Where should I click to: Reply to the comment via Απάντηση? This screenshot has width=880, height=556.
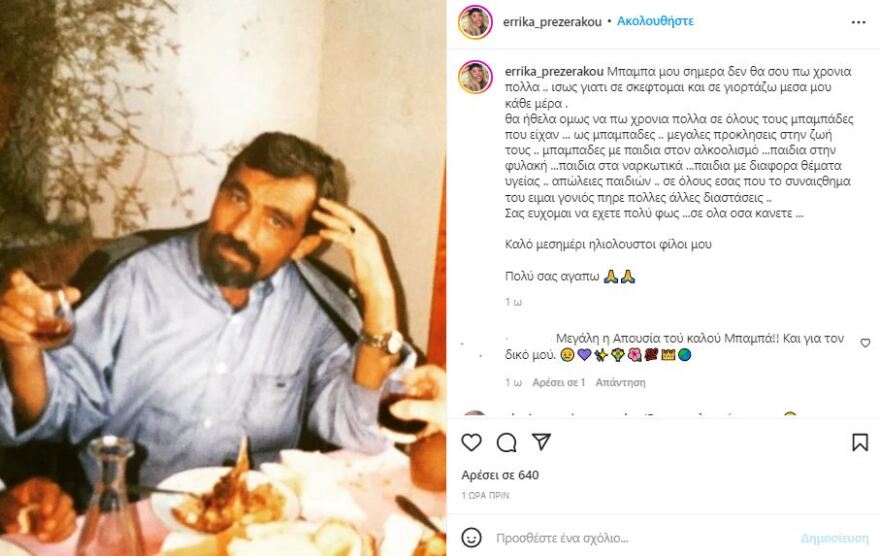click(x=620, y=382)
